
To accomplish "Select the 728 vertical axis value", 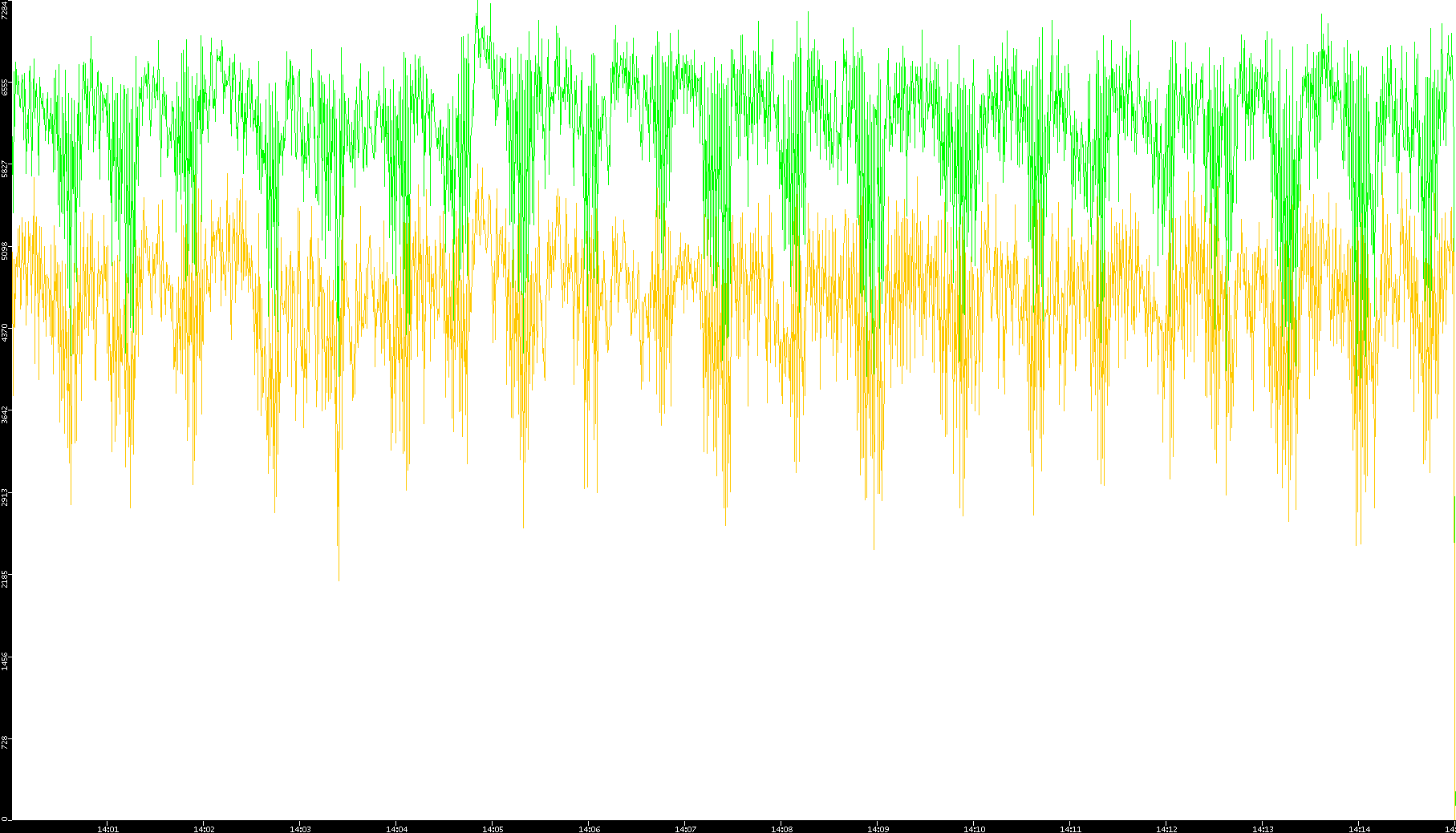I will click(6, 741).
